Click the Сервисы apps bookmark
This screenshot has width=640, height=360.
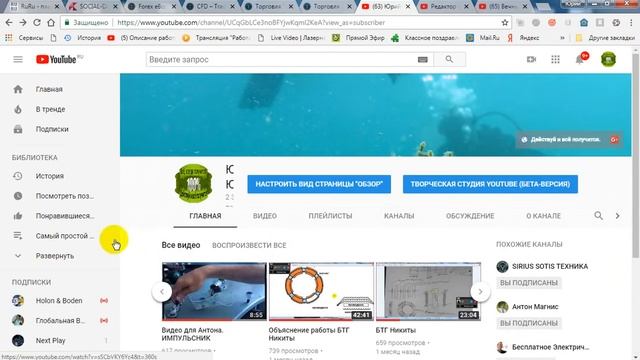(x=24, y=38)
